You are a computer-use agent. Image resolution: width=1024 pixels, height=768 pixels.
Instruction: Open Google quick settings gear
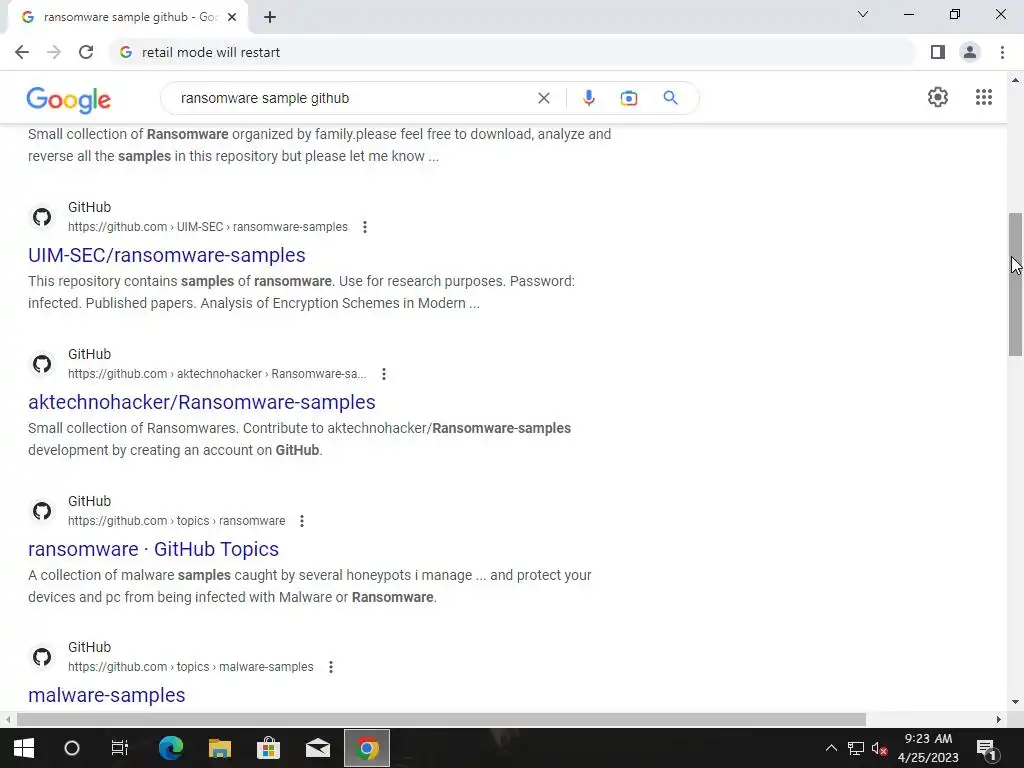[938, 97]
